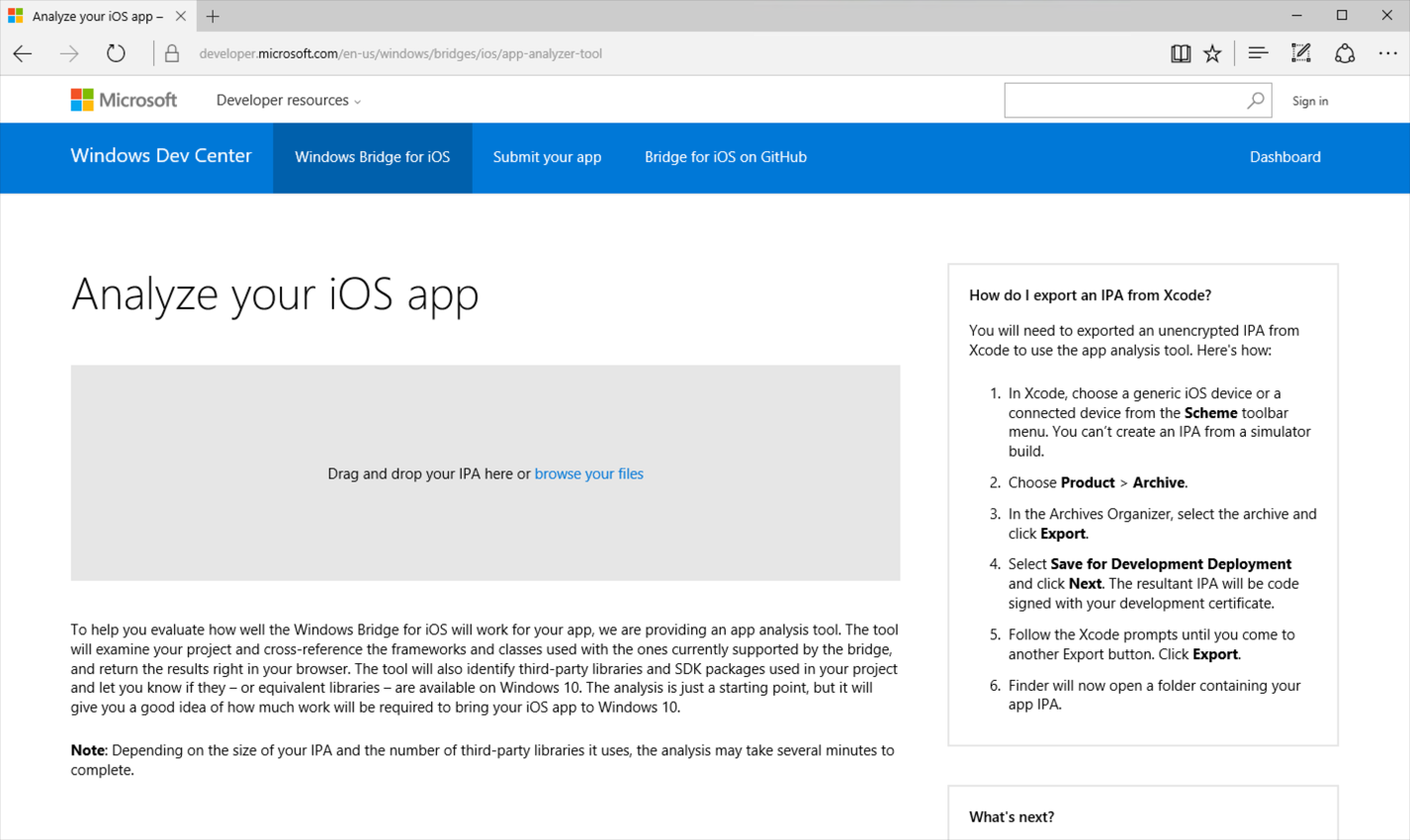
Task: Click step 'Finder will now open a folder'
Action: pos(1154,695)
